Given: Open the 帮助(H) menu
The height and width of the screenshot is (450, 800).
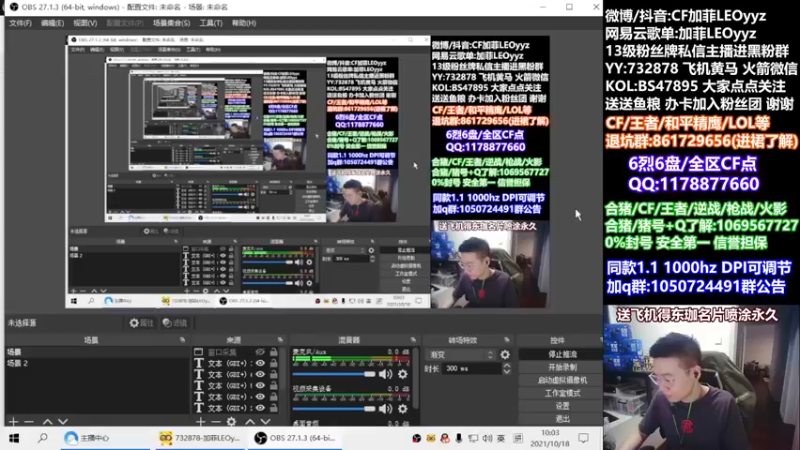Looking at the screenshot, I should click(244, 23).
